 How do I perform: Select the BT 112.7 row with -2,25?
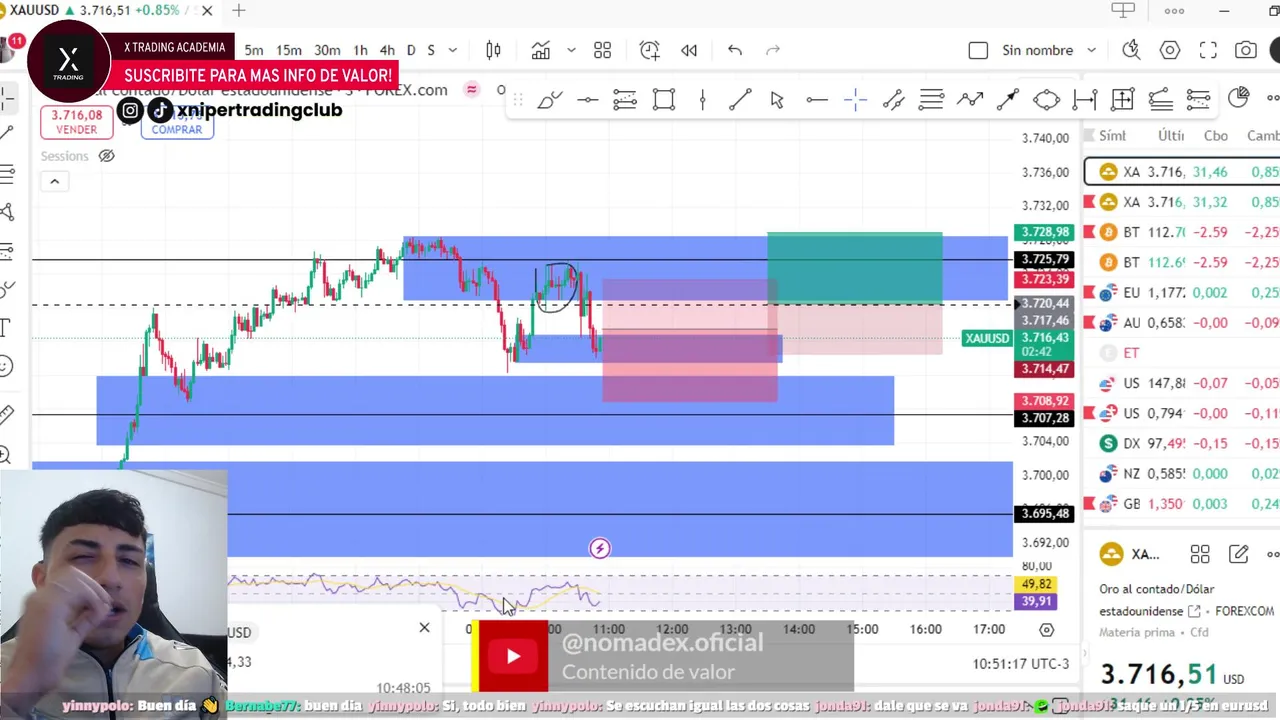(1182, 232)
